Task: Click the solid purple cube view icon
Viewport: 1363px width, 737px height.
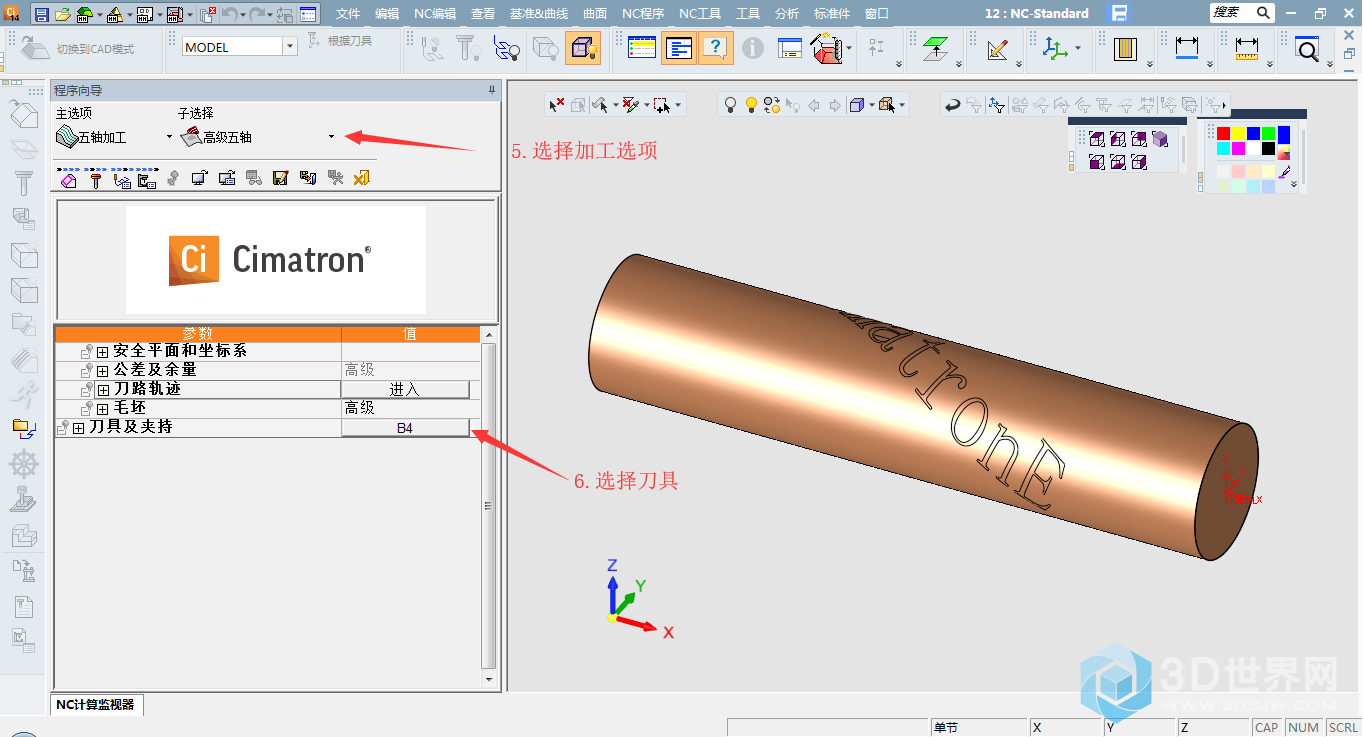Action: pyautogui.click(x=1160, y=139)
